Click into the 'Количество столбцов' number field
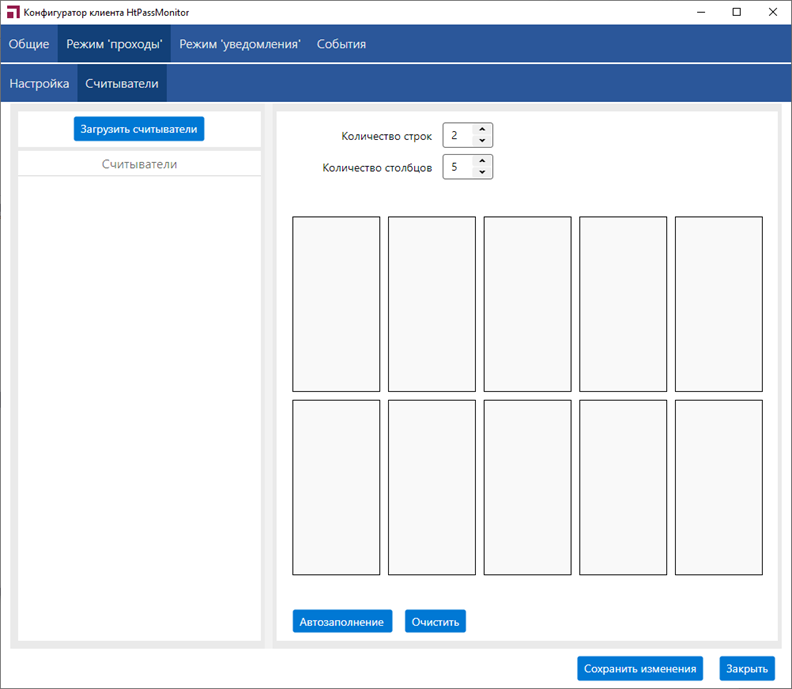Image resolution: width=792 pixels, height=689 pixels. click(456, 167)
